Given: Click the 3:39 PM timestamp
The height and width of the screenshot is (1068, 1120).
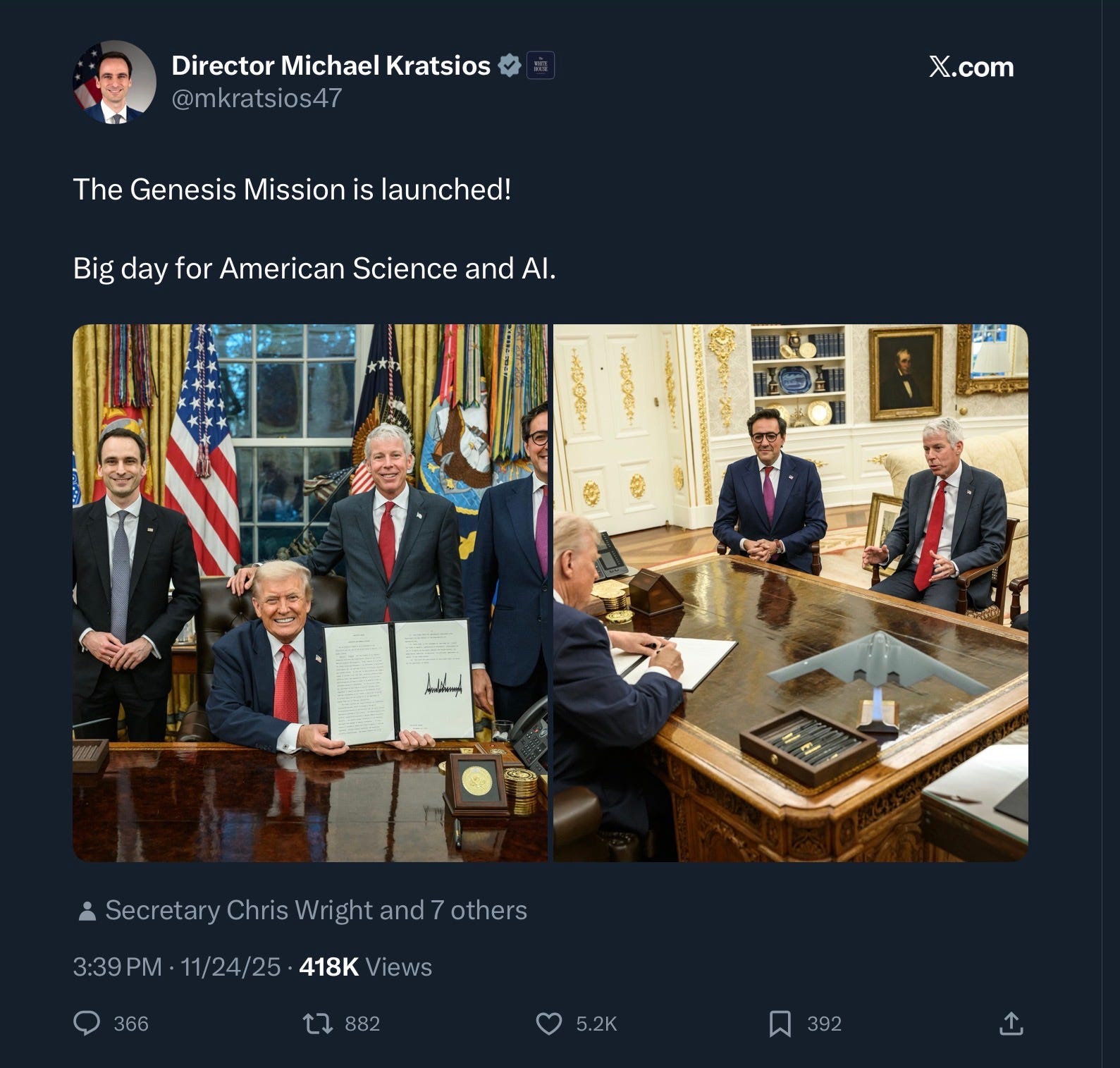Looking at the screenshot, I should (117, 966).
